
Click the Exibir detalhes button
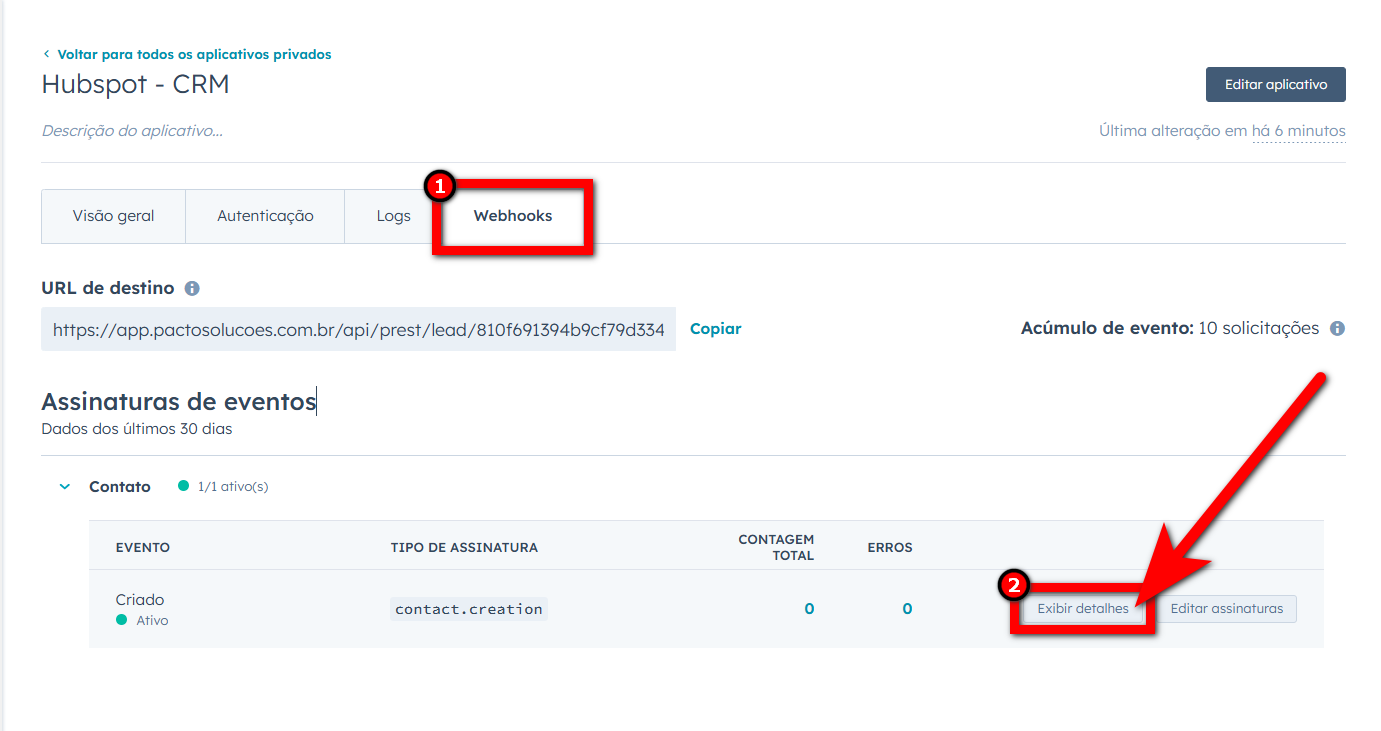[x=1083, y=609]
